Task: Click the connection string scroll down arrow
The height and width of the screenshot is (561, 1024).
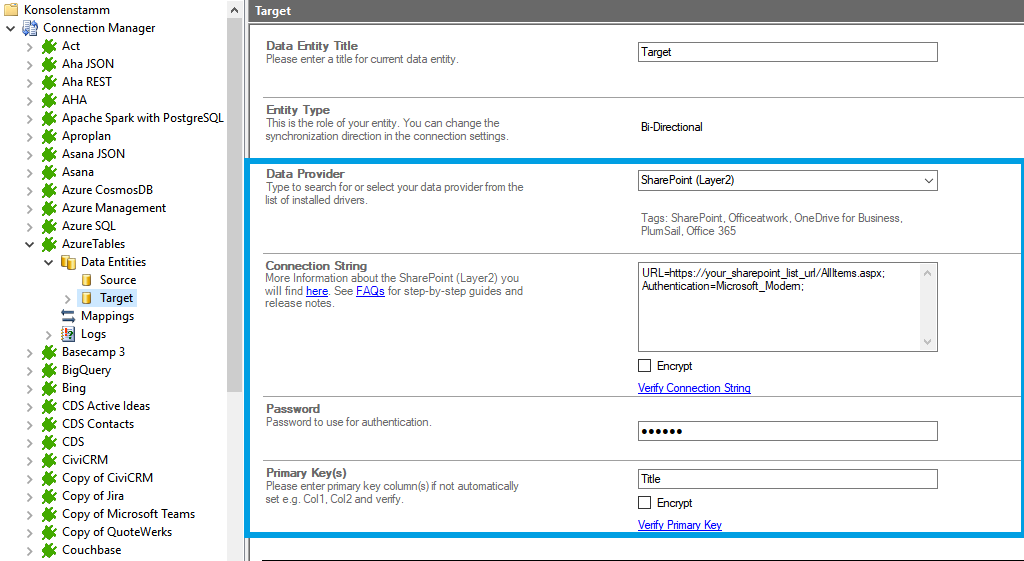Action: coord(928,342)
